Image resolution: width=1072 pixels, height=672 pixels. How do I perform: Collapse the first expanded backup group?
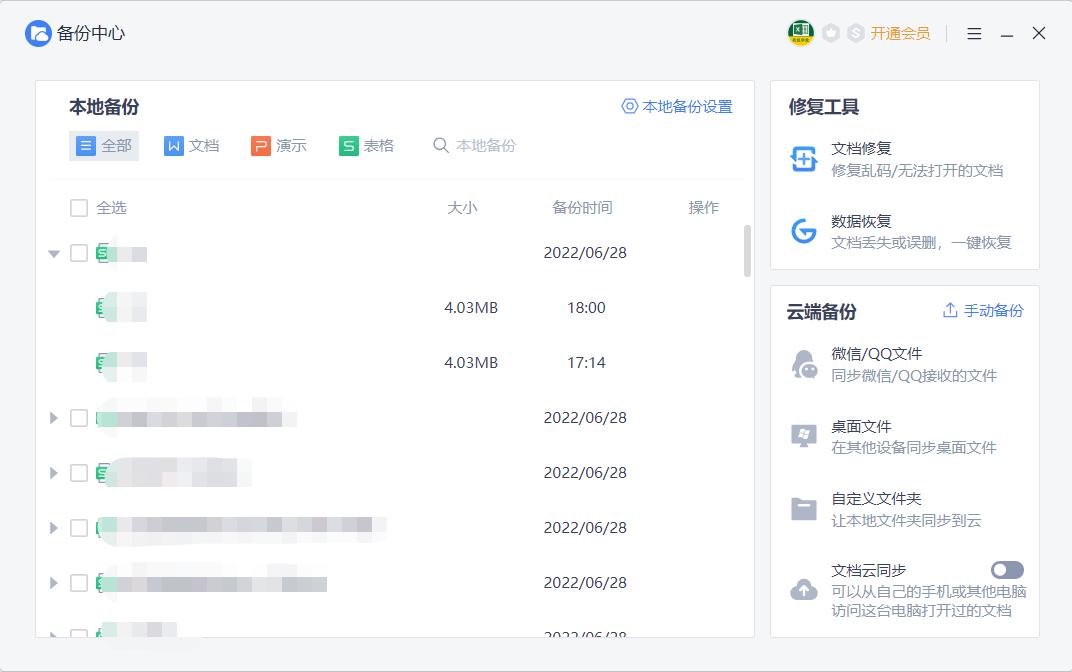pyautogui.click(x=53, y=253)
